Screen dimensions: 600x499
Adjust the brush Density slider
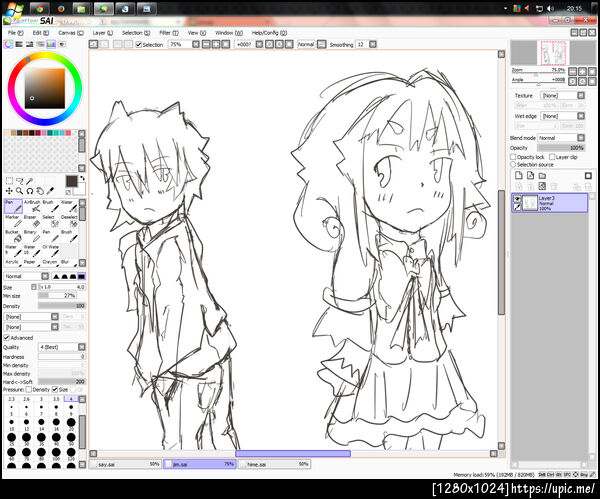[62, 306]
